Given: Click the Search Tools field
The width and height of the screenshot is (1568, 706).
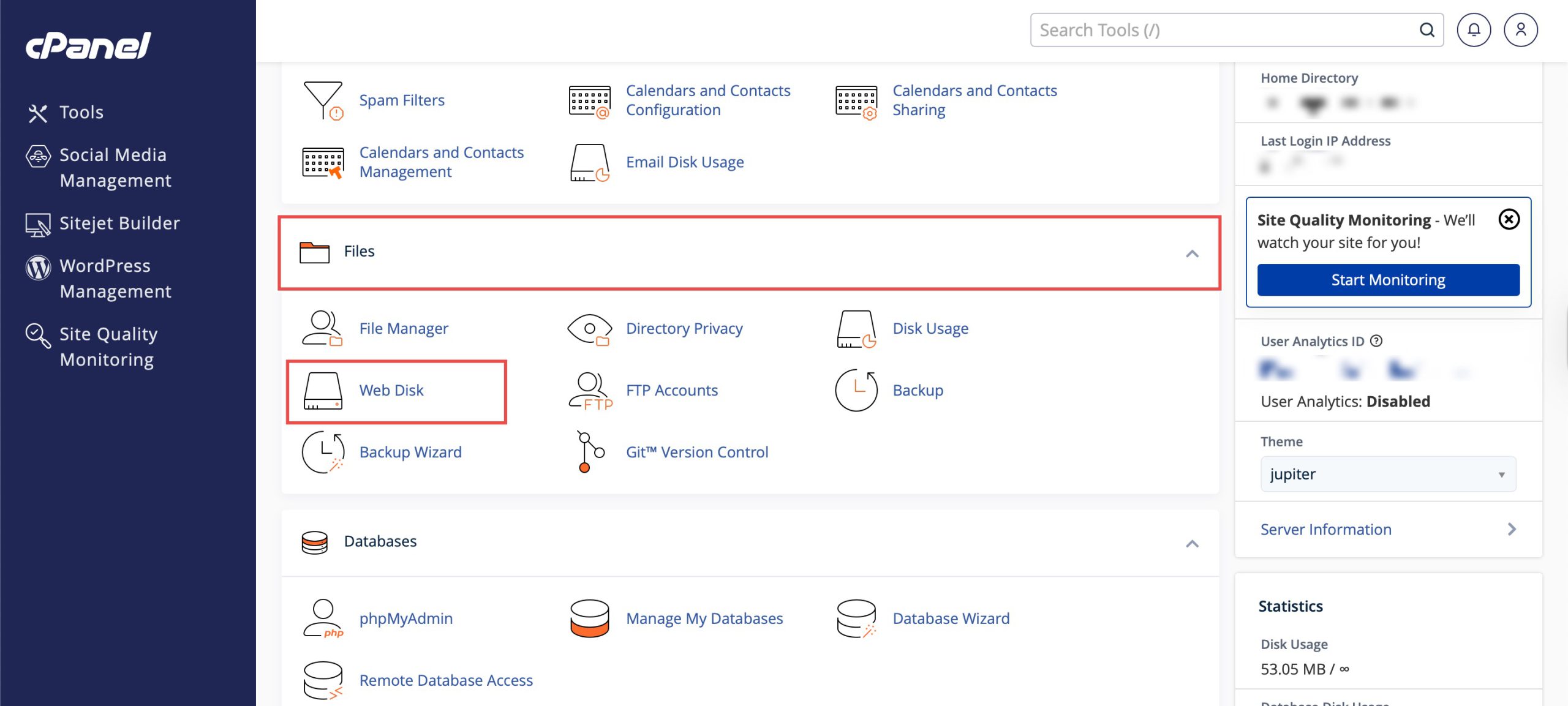Looking at the screenshot, I should click(1225, 30).
